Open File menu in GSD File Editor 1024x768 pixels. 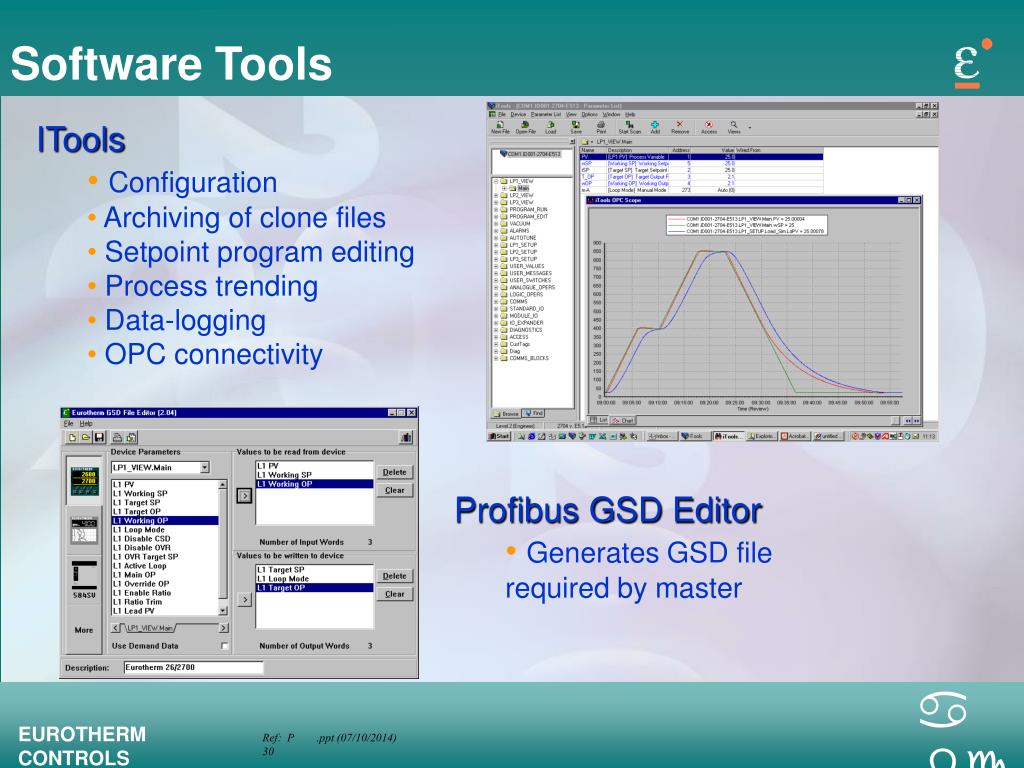(x=68, y=424)
